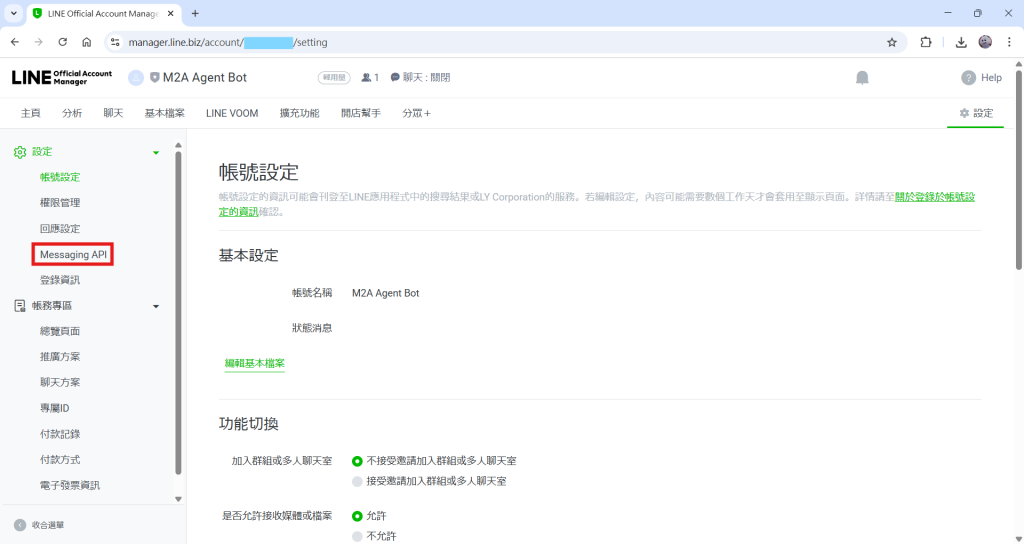The height and width of the screenshot is (544, 1024).
Task: Open the 聊天 tab
Action: (113, 113)
